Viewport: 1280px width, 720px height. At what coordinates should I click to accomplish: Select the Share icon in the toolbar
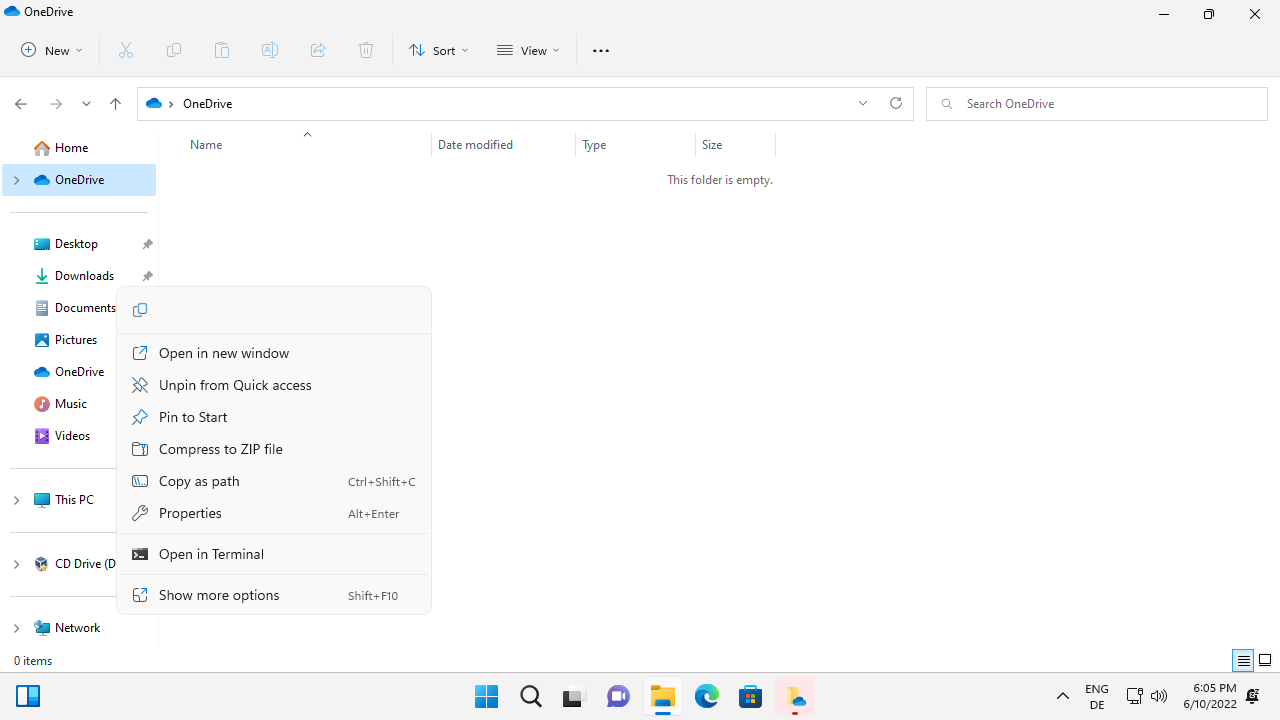coord(318,50)
